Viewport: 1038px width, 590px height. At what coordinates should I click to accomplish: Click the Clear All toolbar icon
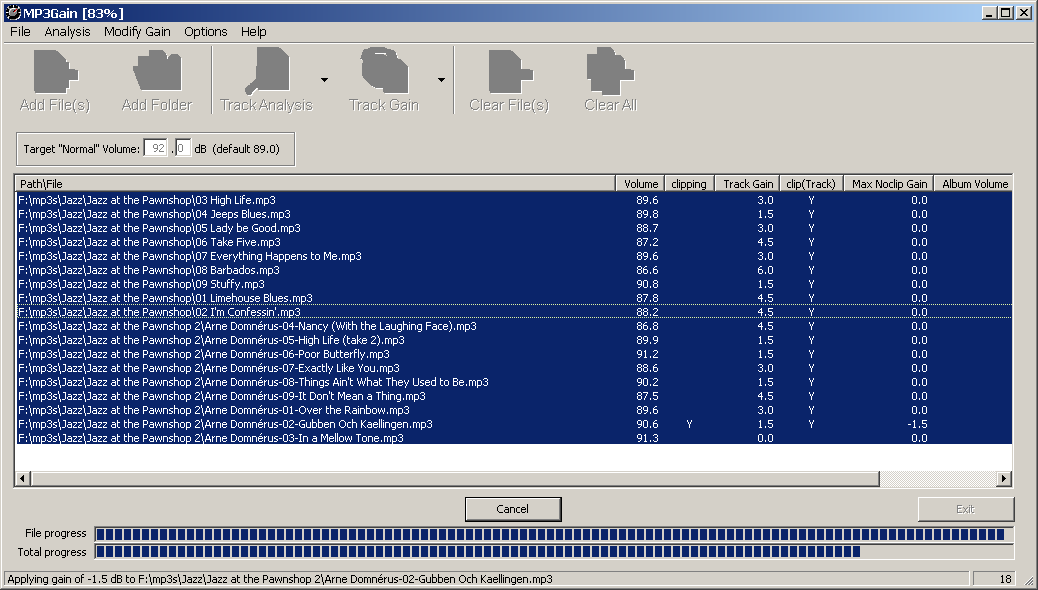pos(610,71)
